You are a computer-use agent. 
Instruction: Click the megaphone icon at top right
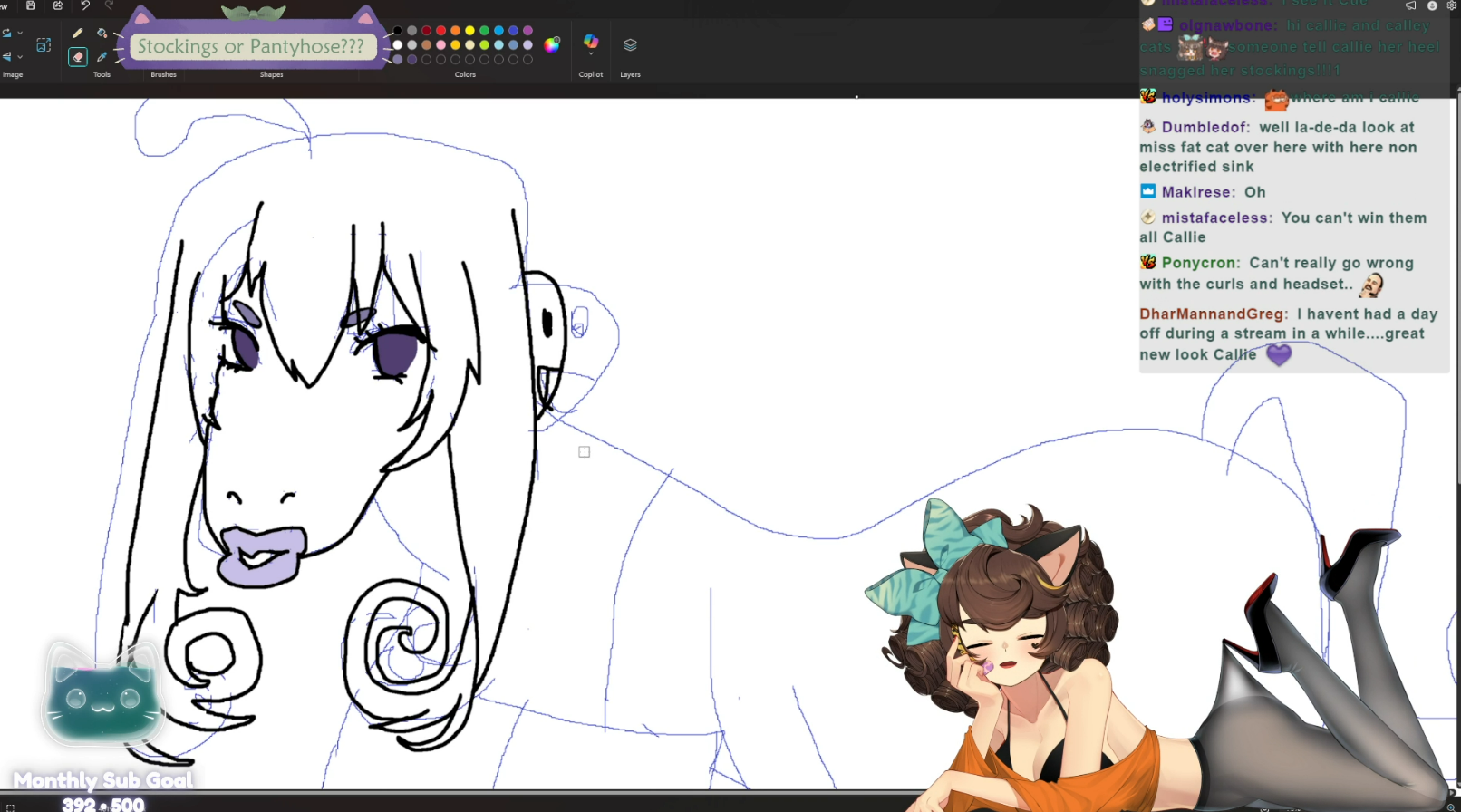tap(1410, 5)
